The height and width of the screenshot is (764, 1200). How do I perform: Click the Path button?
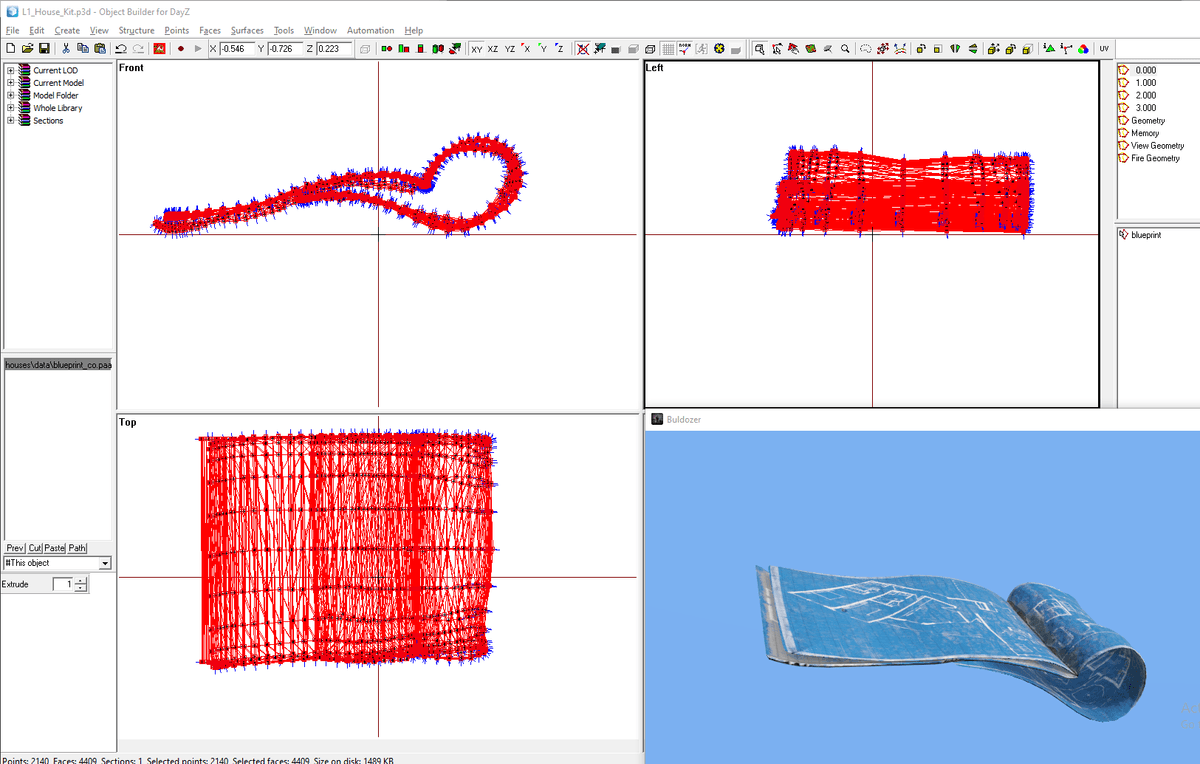tap(77, 547)
